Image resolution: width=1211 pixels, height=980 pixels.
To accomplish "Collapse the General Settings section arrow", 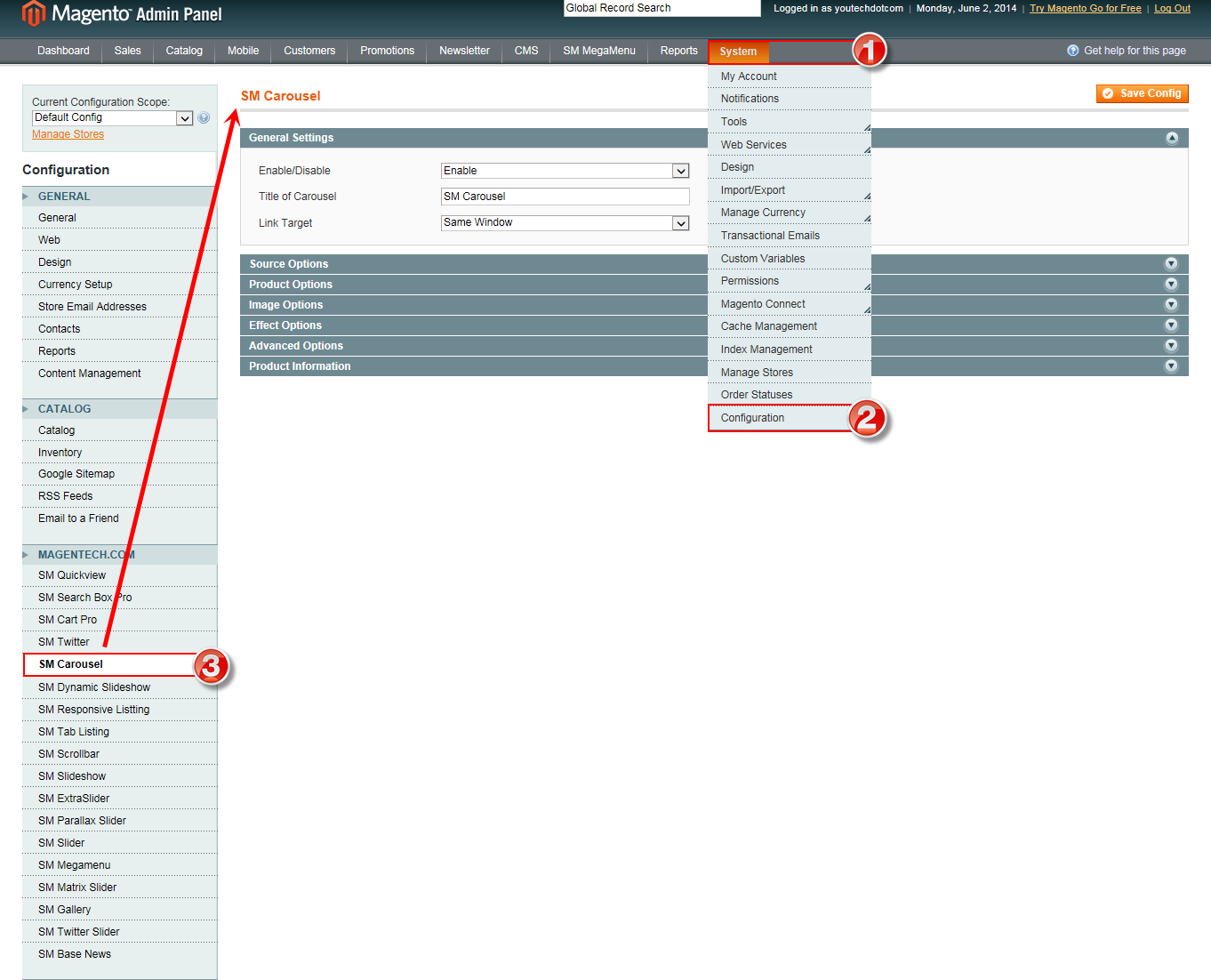I will (1172, 138).
